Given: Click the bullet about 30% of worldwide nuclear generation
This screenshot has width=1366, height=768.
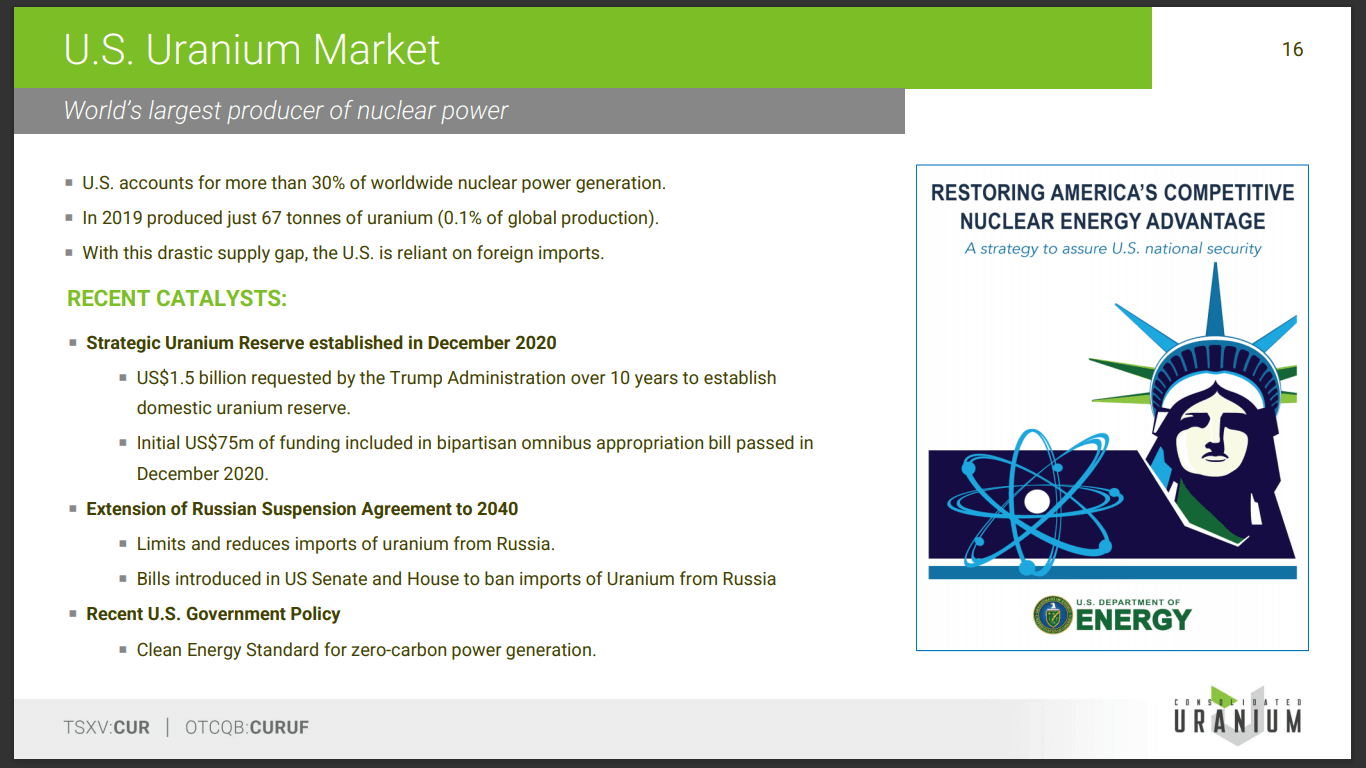Looking at the screenshot, I should click(x=374, y=183).
